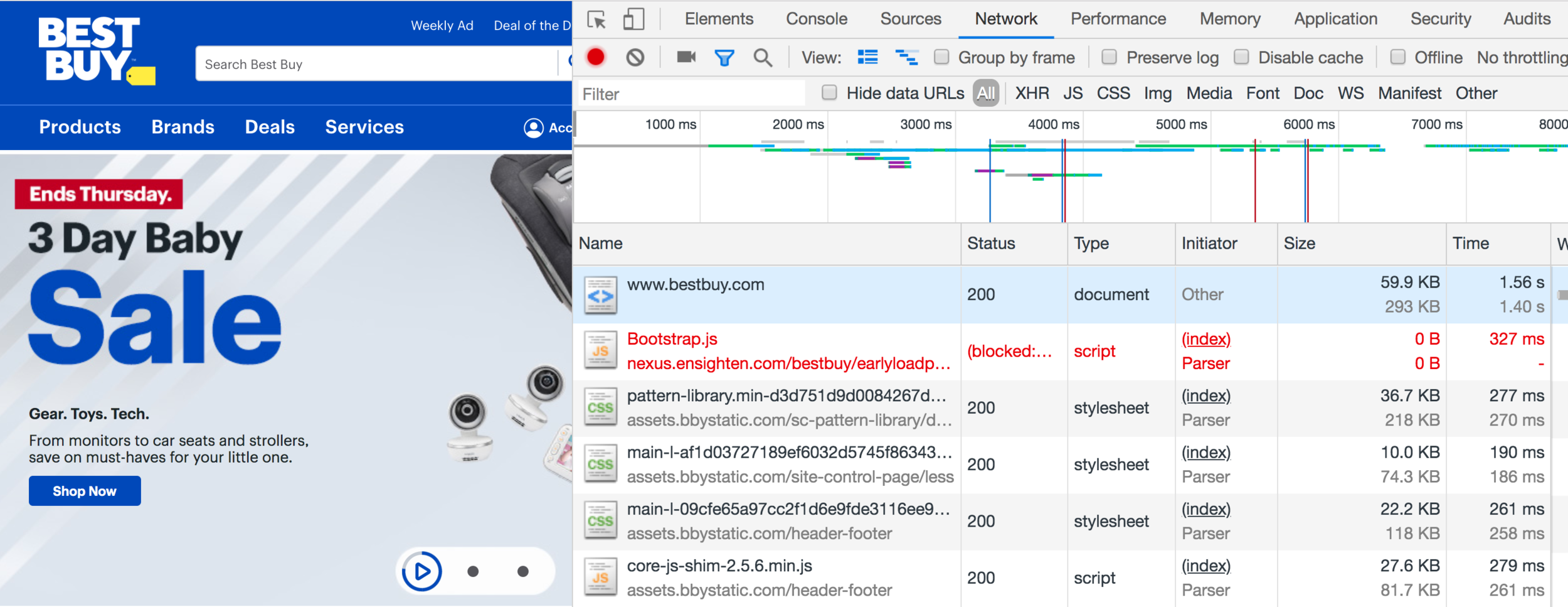Open the Application tab
The height and width of the screenshot is (607, 1568).
tap(1335, 19)
